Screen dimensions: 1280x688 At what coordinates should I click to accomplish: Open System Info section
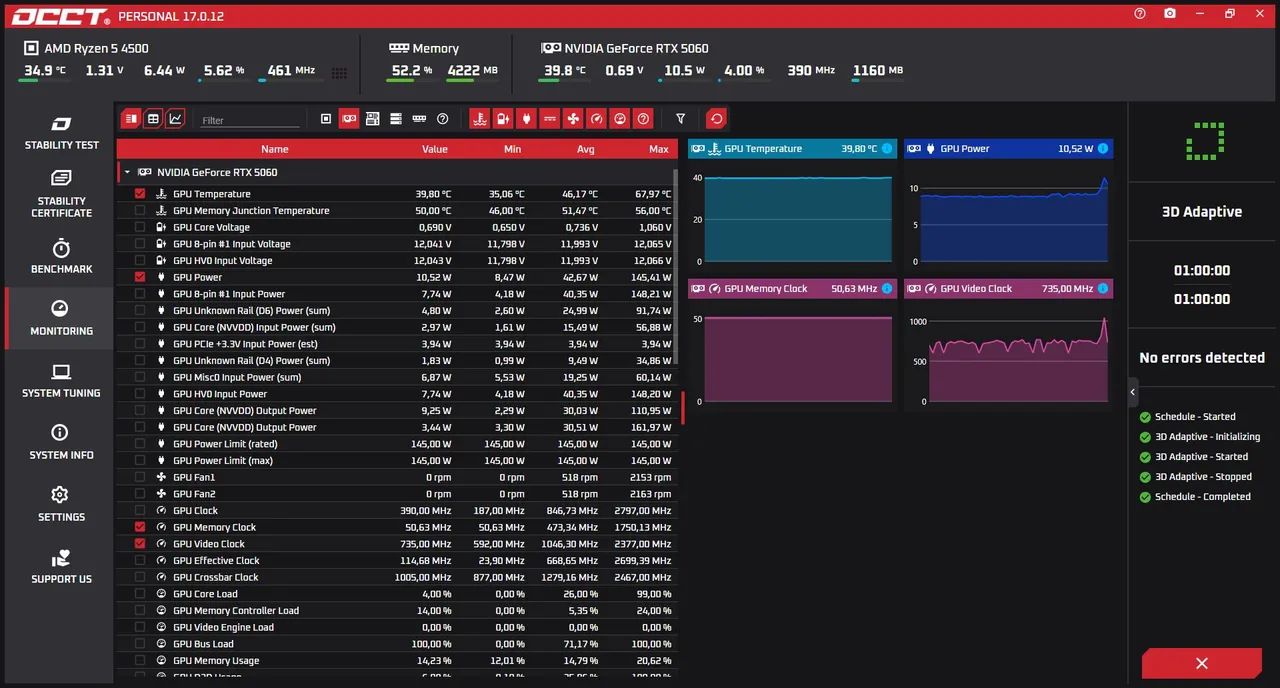pos(61,443)
